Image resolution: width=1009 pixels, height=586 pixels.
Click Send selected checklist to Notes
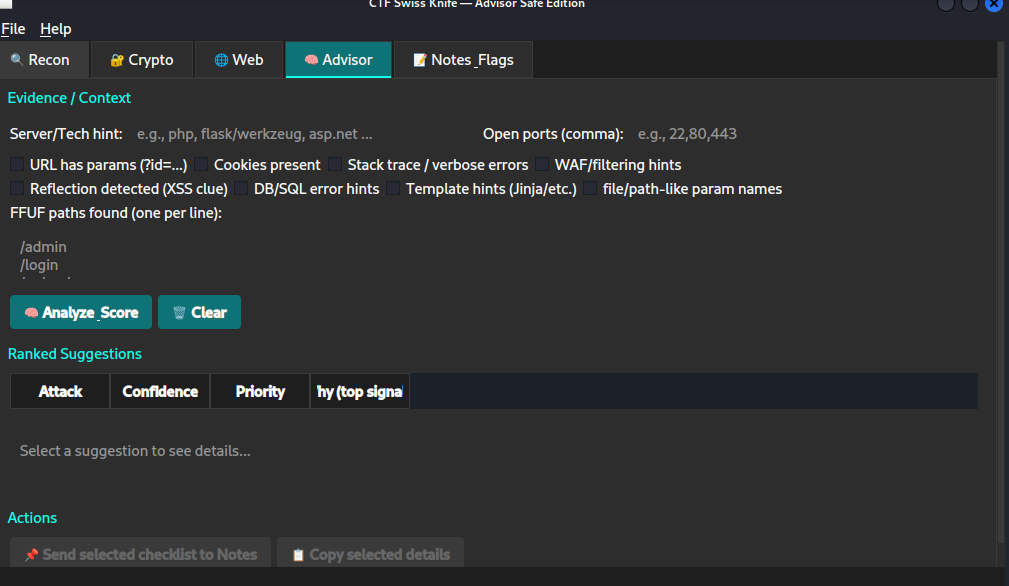pyautogui.click(x=140, y=554)
